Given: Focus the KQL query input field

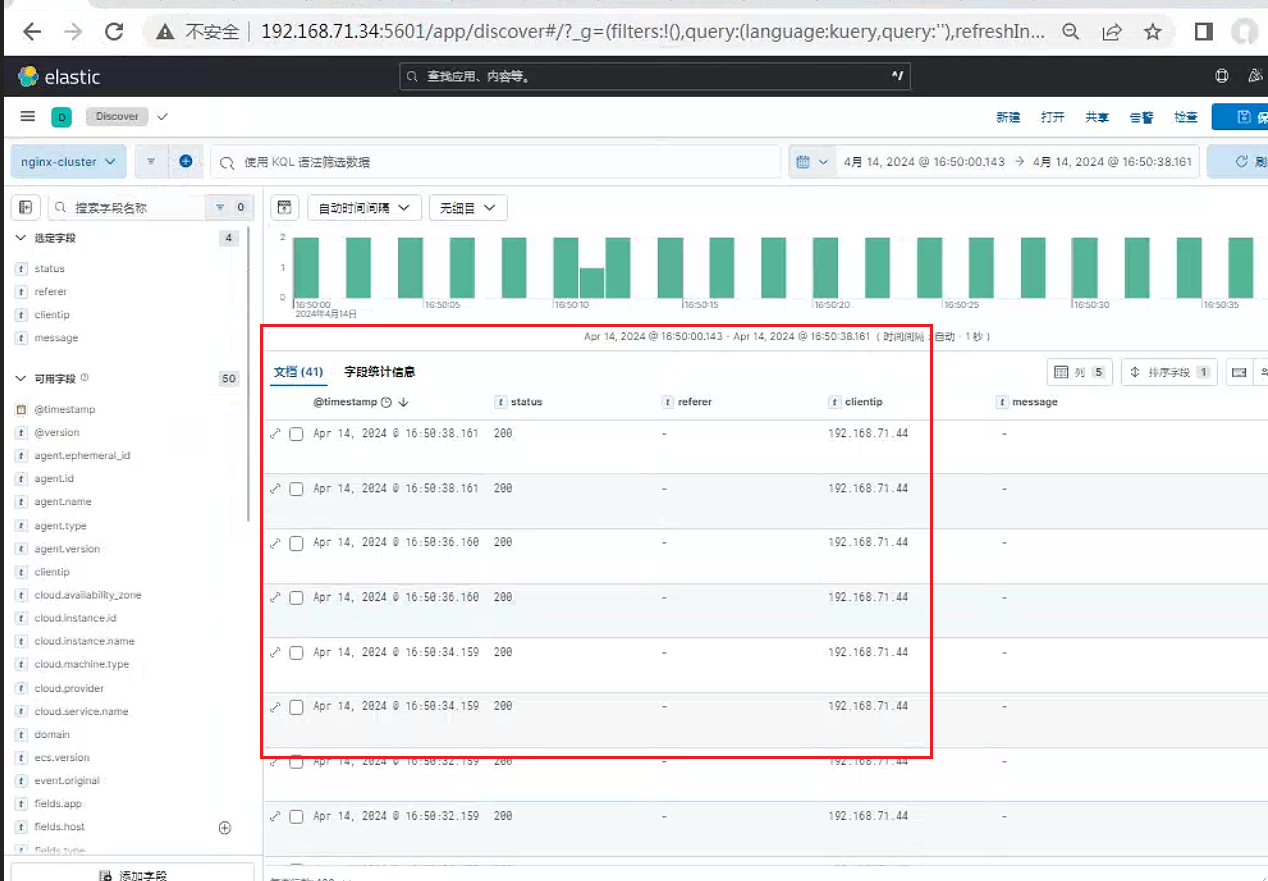Looking at the screenshot, I should point(495,162).
